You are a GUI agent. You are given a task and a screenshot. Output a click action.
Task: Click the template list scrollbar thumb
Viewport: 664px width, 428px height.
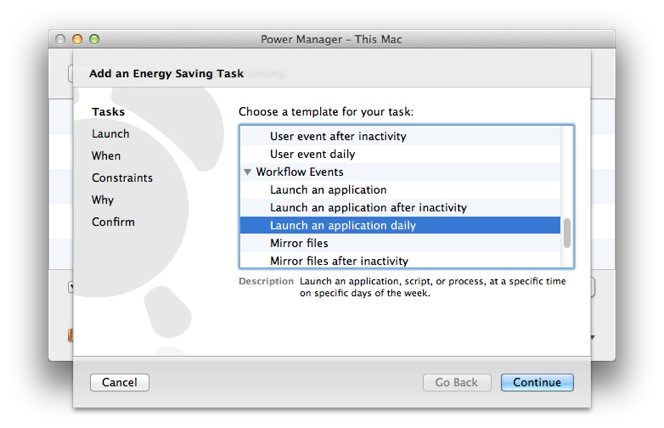[567, 233]
